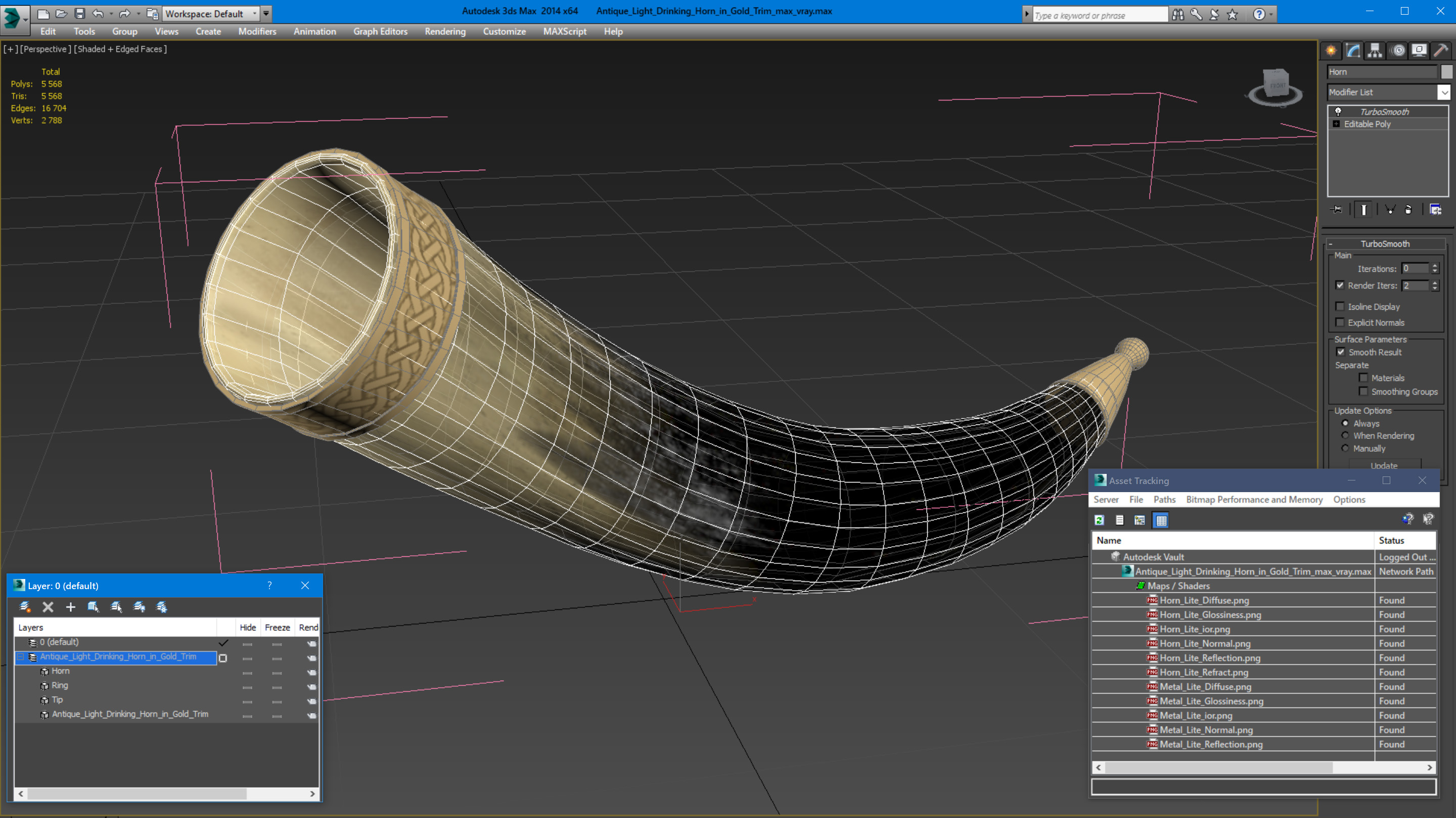Open Paths menu in Asset Tracking
Viewport: 1456px width, 818px height.
click(1164, 499)
